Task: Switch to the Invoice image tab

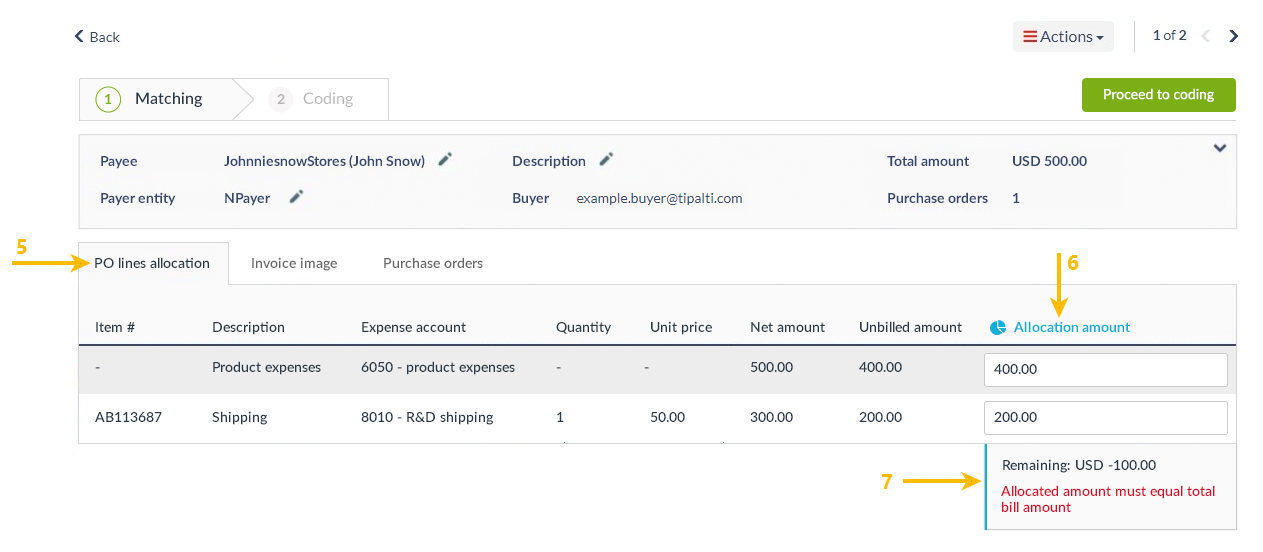Action: [x=294, y=264]
